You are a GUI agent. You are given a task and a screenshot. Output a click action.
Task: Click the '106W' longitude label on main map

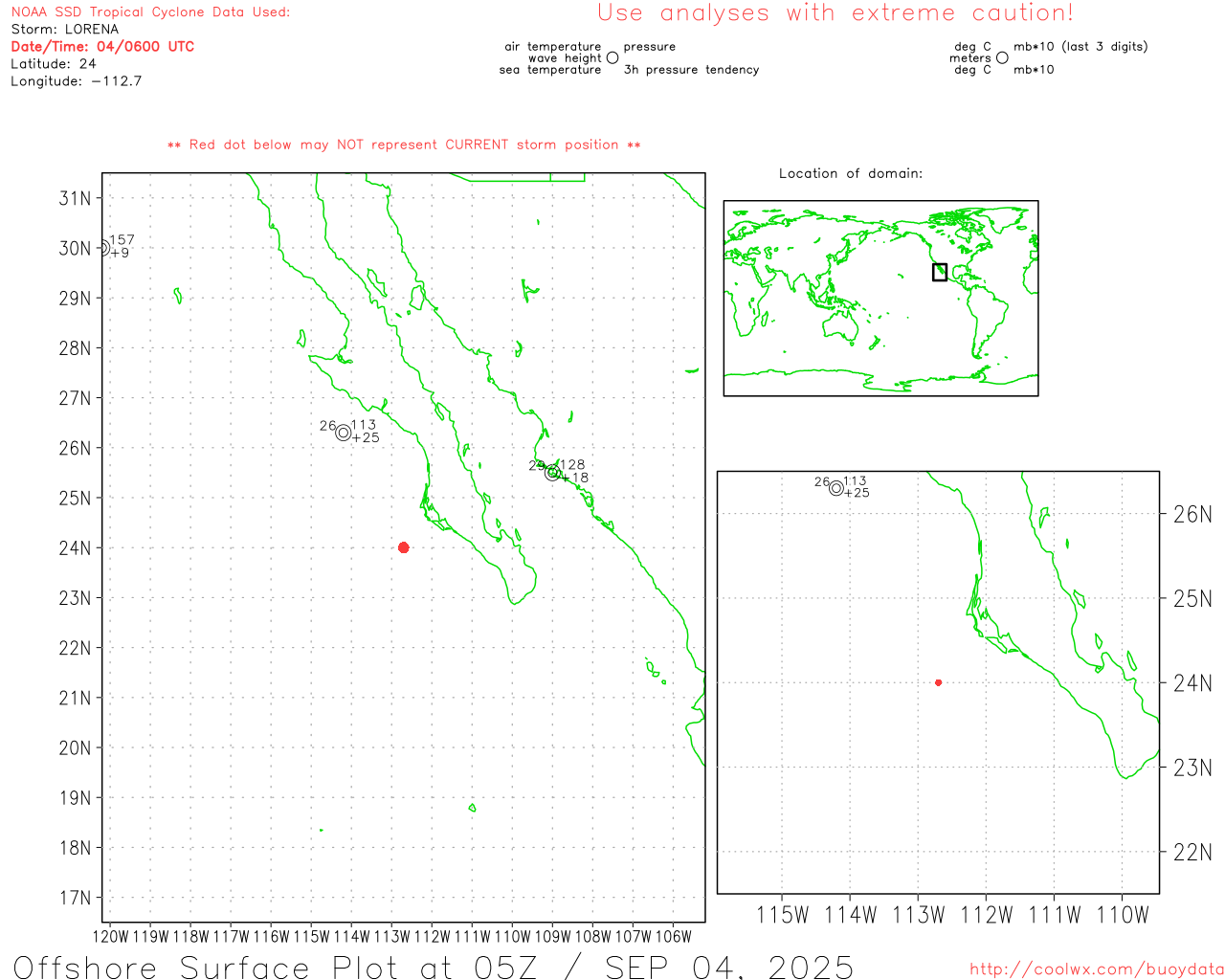[x=673, y=937]
